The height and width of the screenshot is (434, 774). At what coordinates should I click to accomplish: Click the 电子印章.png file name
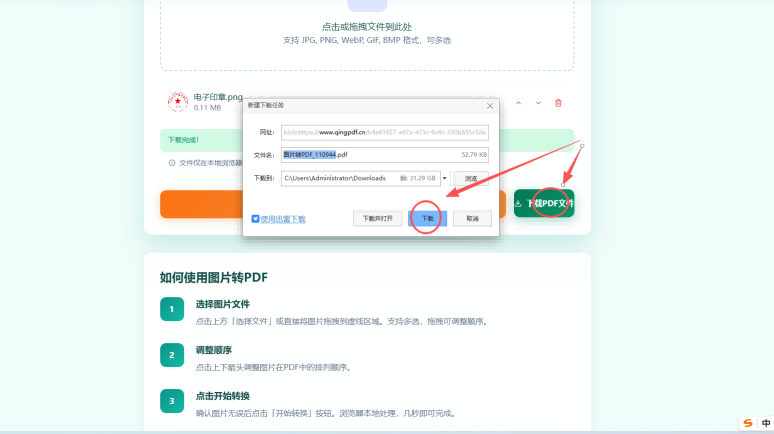(218, 97)
